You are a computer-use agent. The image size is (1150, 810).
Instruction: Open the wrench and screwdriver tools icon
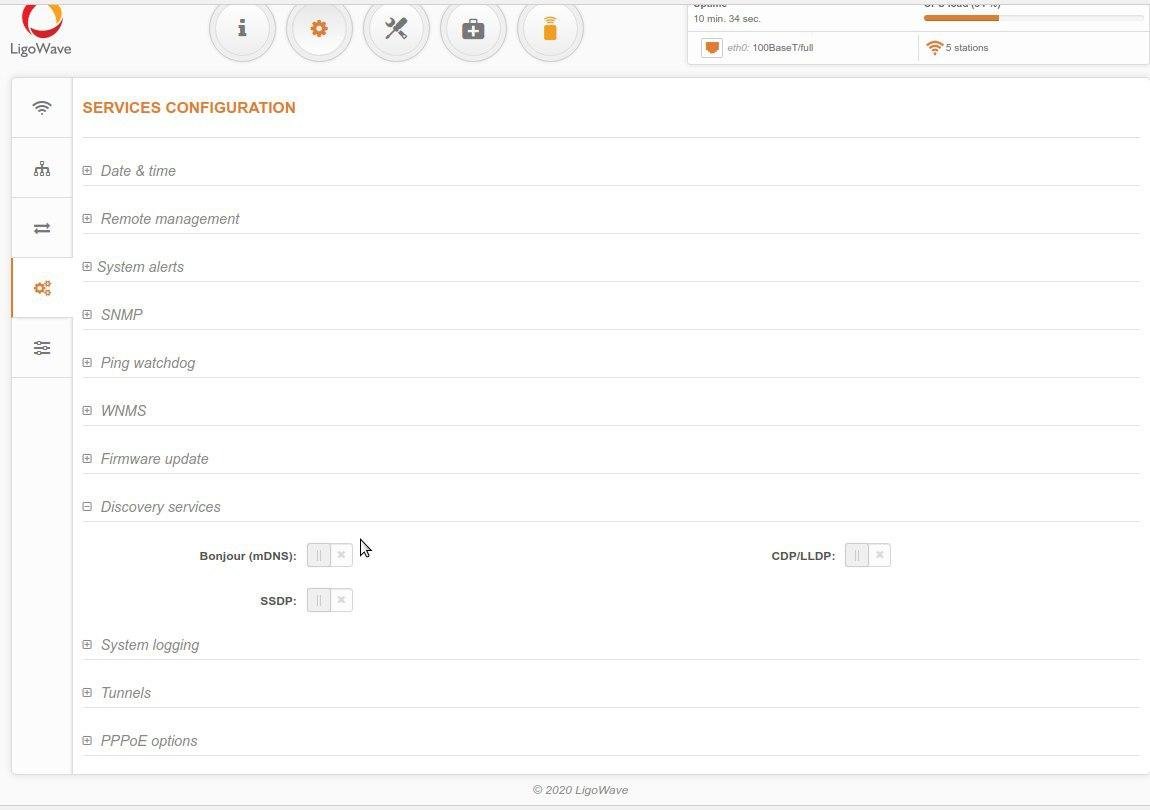(x=396, y=29)
